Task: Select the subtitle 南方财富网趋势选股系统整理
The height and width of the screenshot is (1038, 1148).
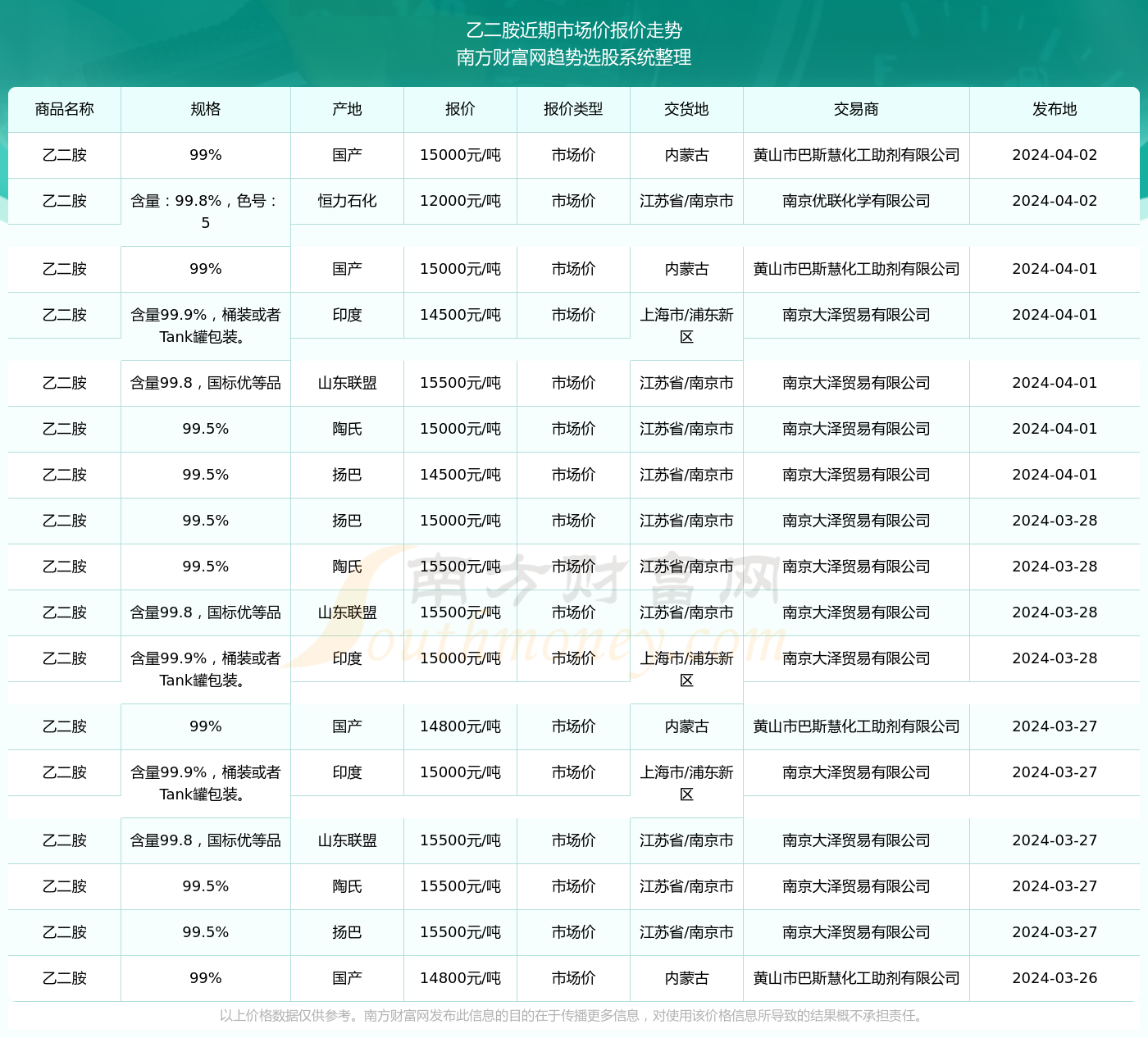Action: 574,57
